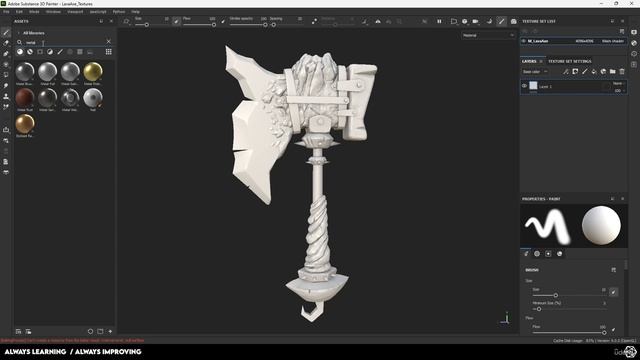Open the File menu
The height and width of the screenshot is (360, 640).
[6, 12]
